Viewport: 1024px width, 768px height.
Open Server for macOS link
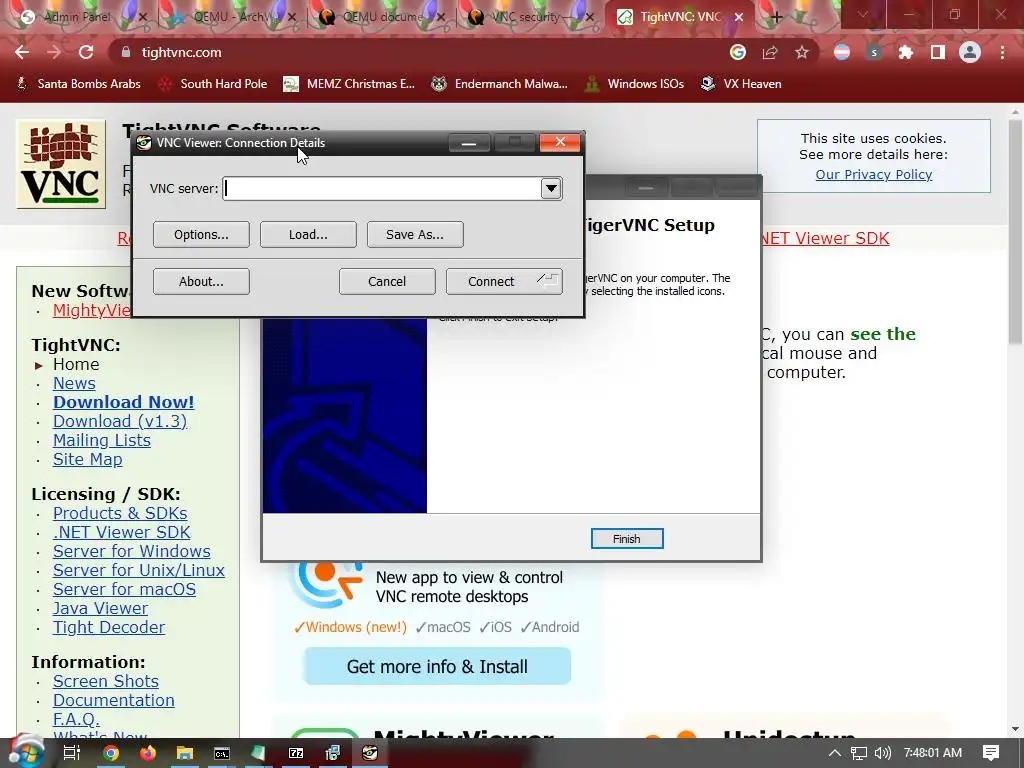click(124, 589)
